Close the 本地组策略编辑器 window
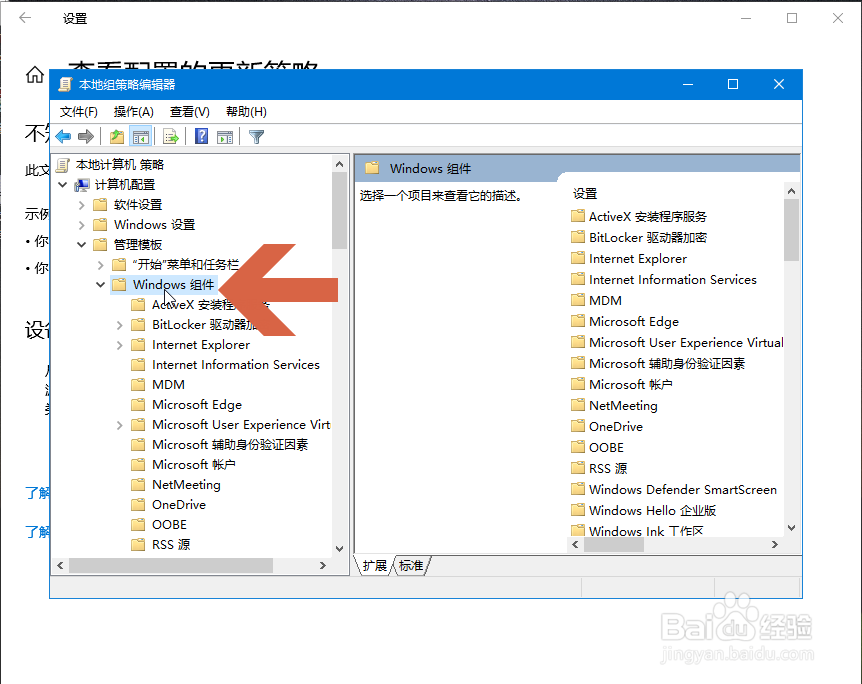 [778, 84]
